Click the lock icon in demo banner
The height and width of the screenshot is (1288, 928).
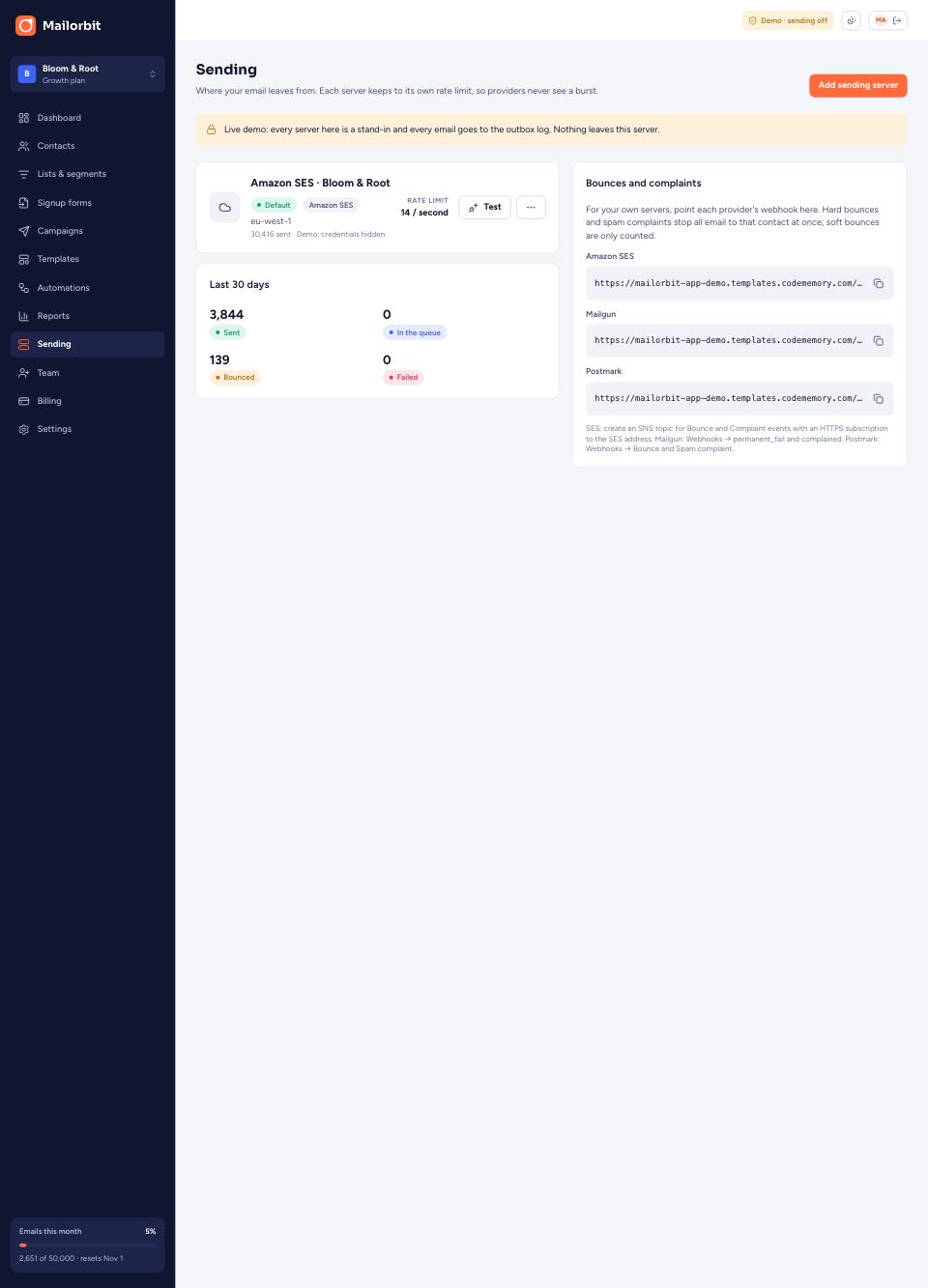click(212, 129)
